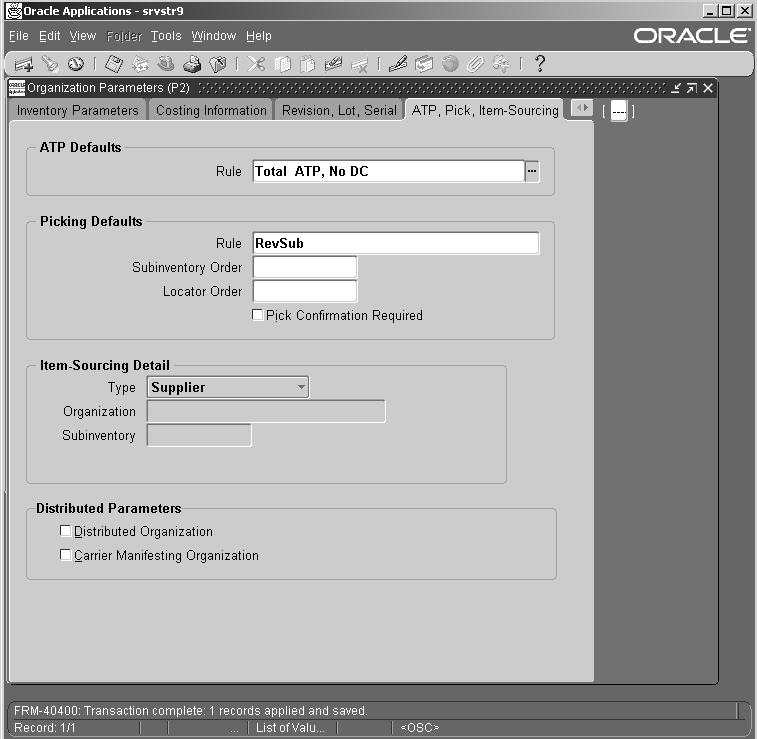Maximize the Oracle Applications main window
This screenshot has width=757, height=739.
727,11
